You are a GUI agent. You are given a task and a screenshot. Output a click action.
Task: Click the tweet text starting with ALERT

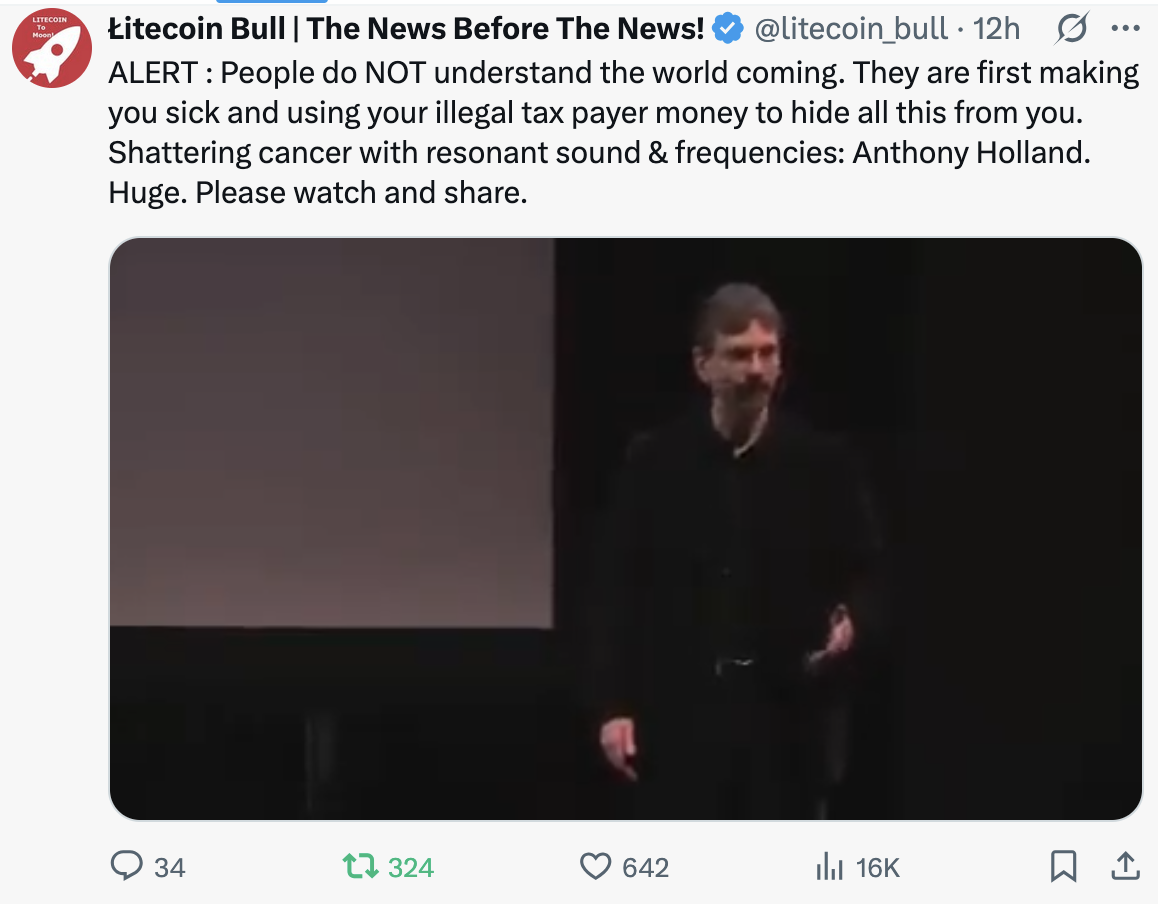(x=624, y=132)
